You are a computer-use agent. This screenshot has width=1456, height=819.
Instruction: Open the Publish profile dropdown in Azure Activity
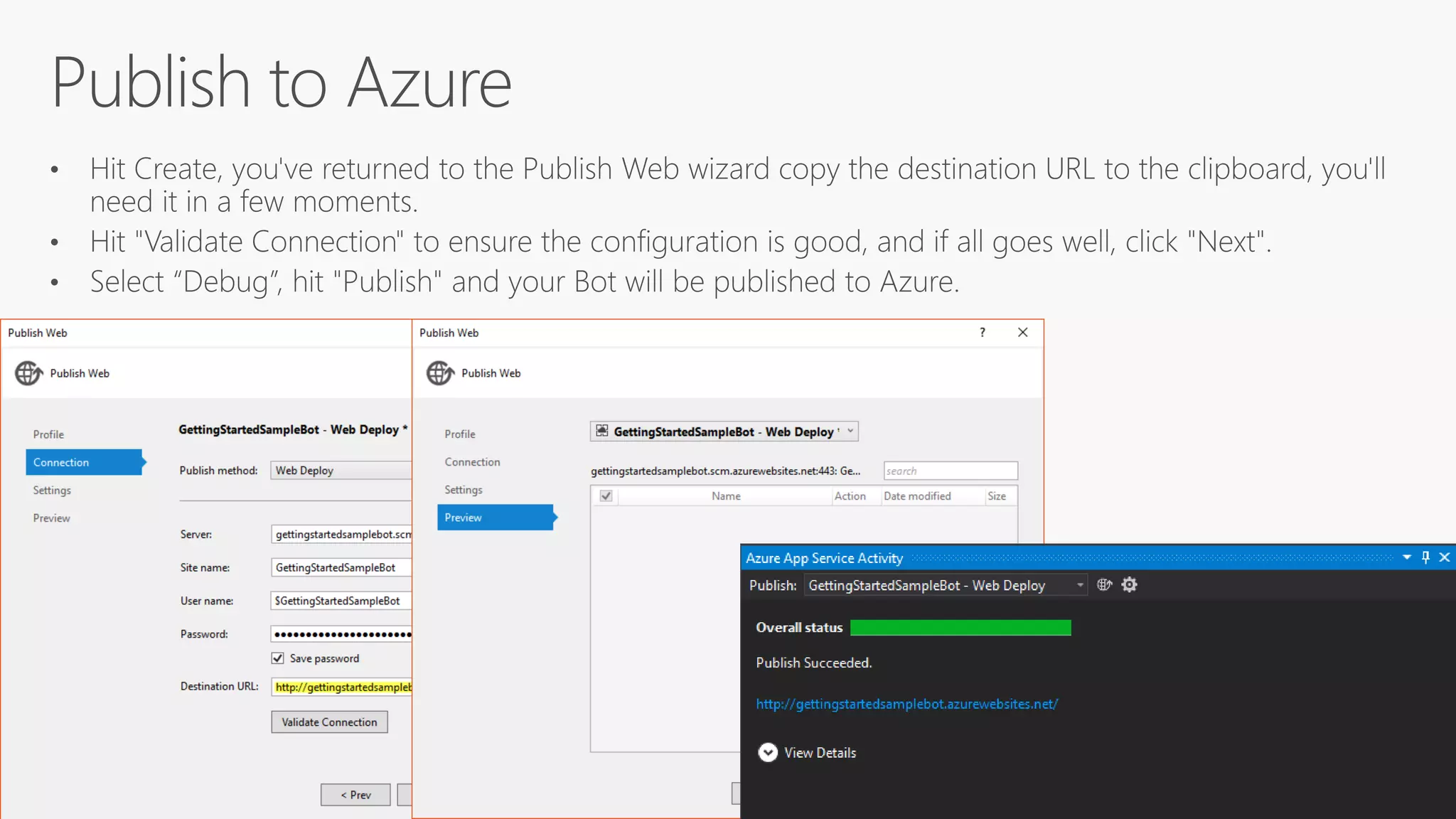point(1079,585)
